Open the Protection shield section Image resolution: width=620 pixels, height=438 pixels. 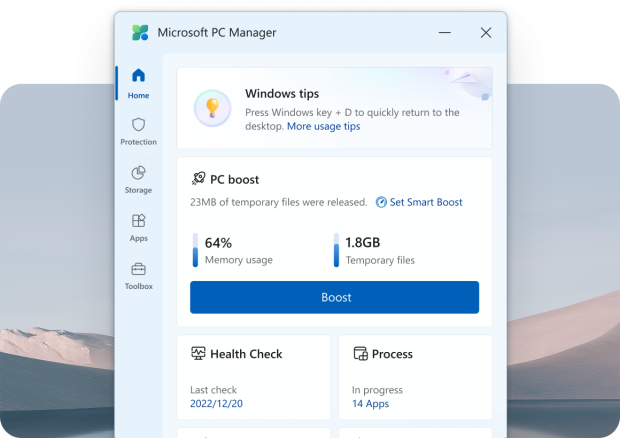tap(138, 131)
